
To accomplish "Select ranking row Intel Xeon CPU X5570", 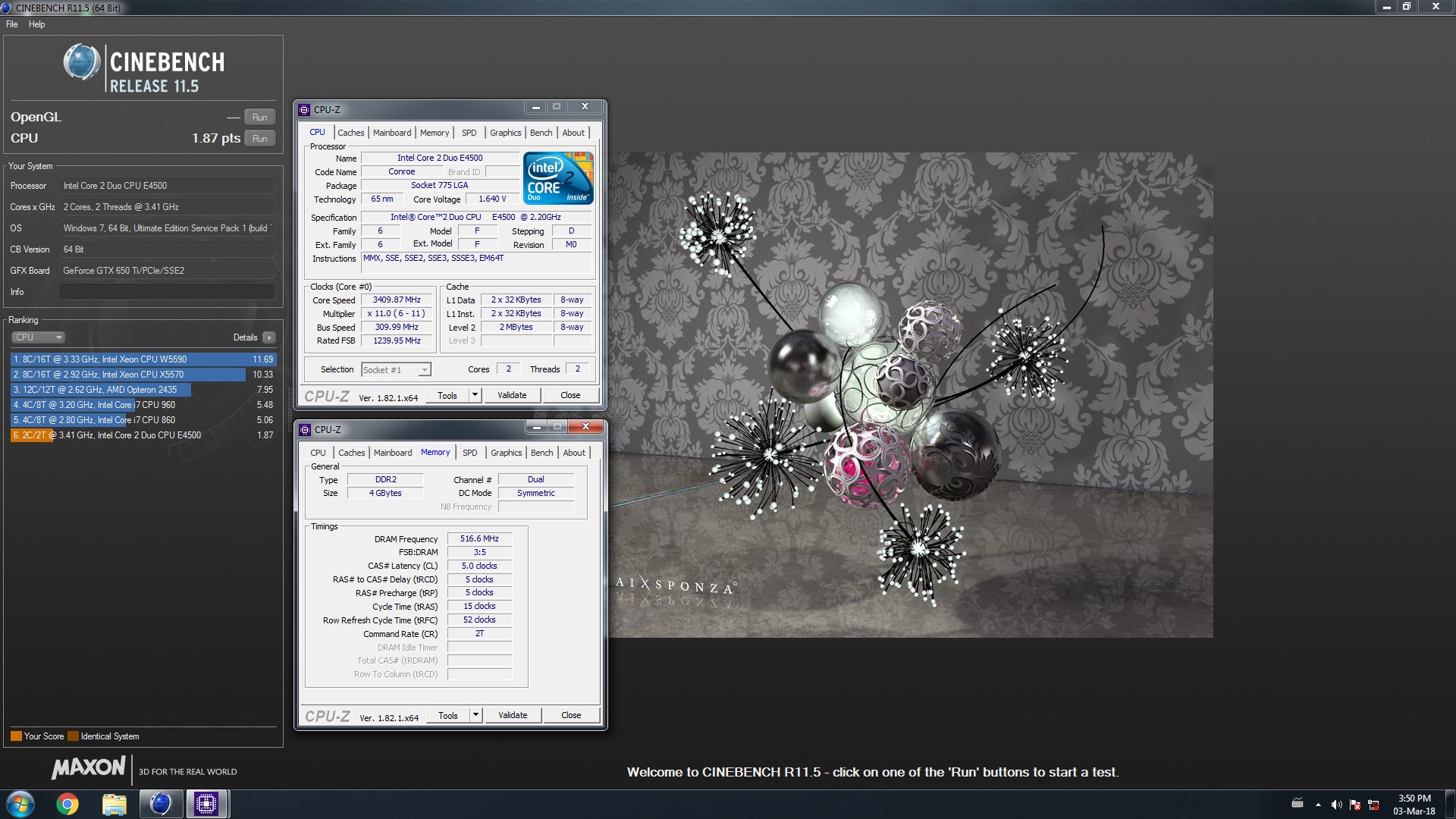I will point(143,375).
